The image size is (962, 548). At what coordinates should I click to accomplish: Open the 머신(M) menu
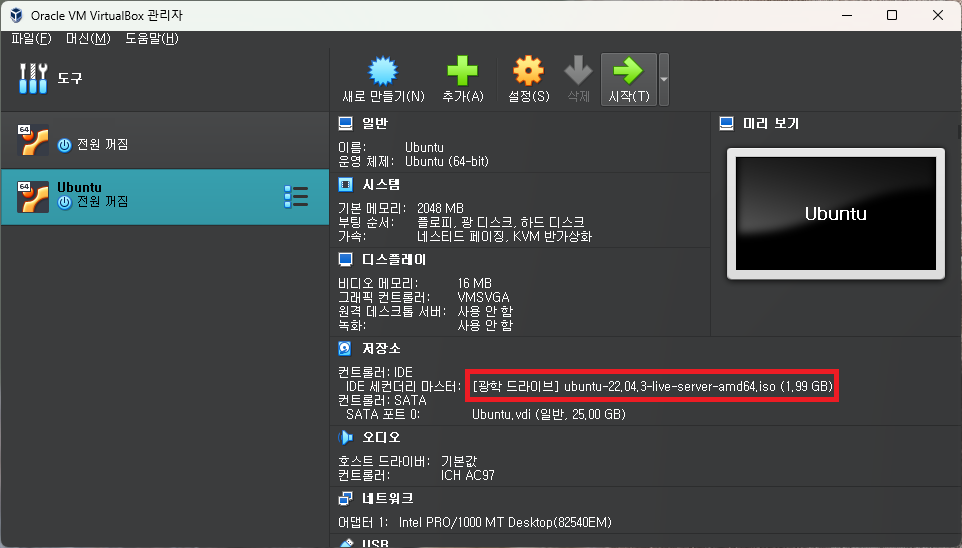click(88, 39)
